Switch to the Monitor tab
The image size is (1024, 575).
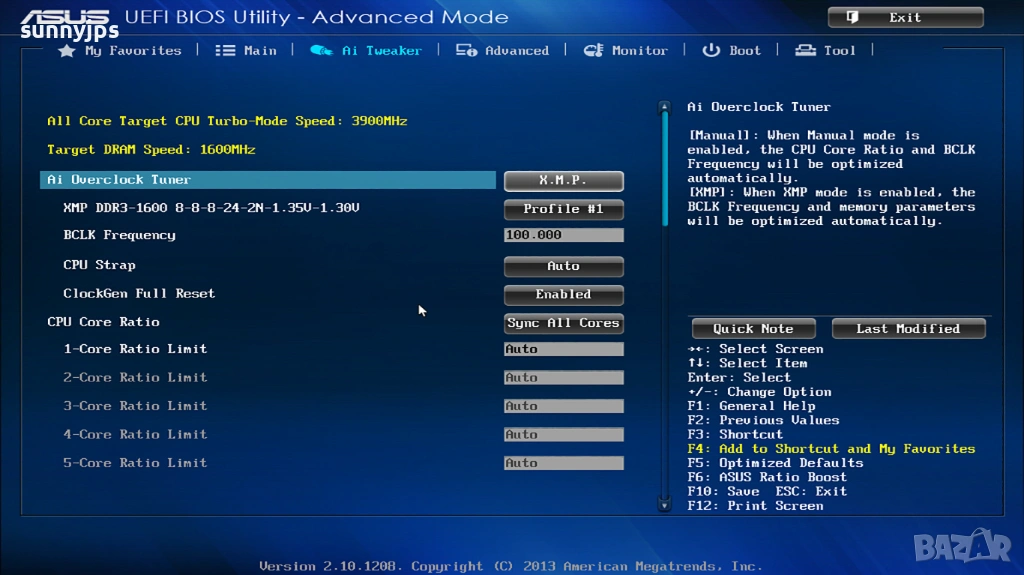639,51
